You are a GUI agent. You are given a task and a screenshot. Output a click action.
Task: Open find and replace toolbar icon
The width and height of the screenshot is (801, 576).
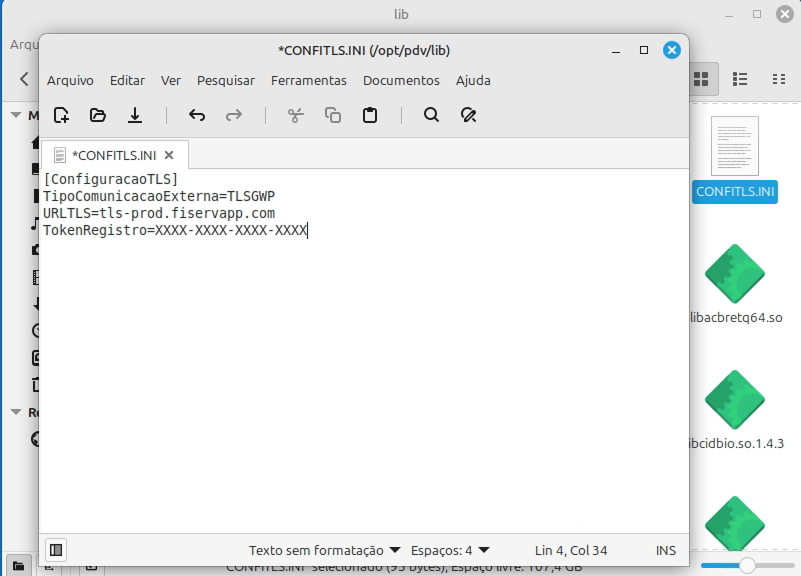click(468, 115)
